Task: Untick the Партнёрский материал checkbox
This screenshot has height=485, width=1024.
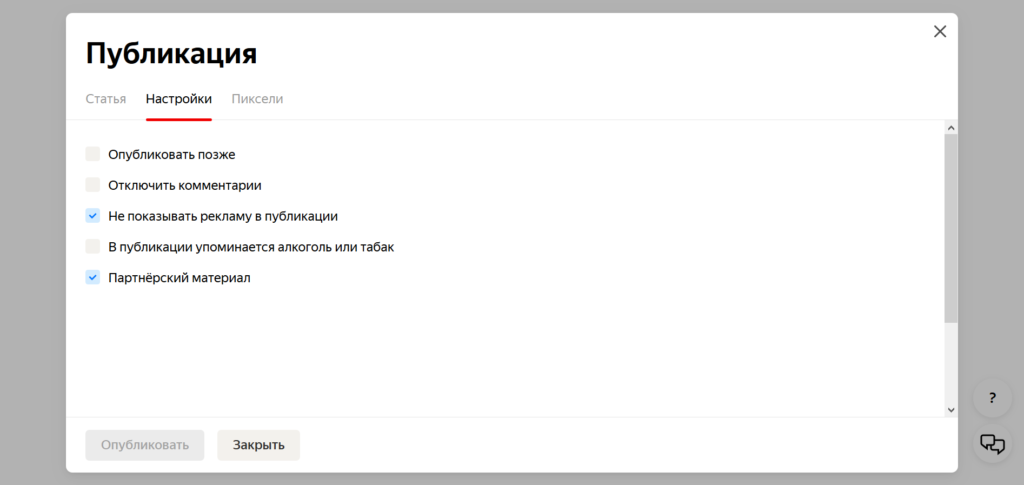Action: [93, 277]
